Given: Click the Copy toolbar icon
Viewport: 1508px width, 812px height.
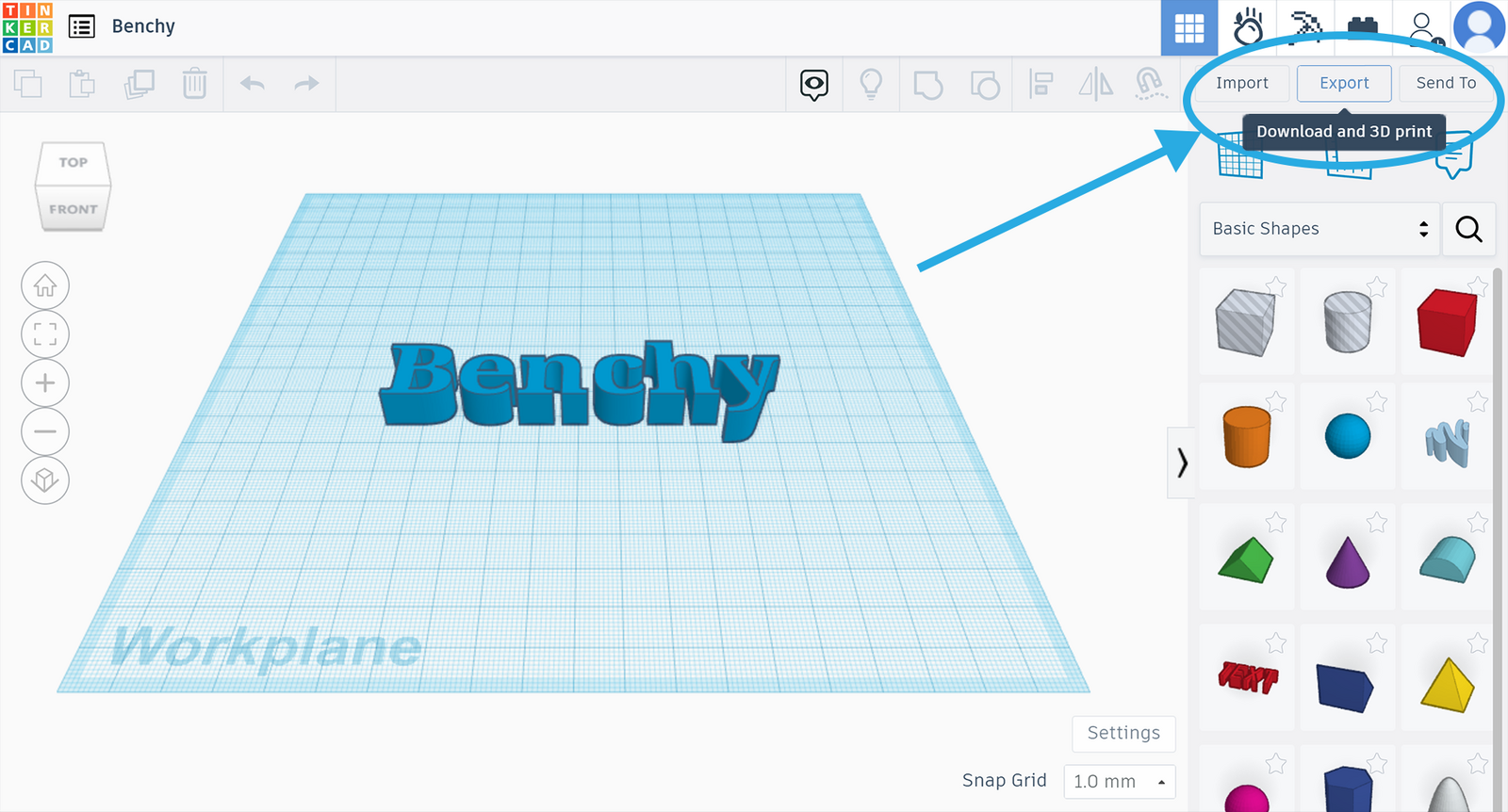Looking at the screenshot, I should 28,84.
